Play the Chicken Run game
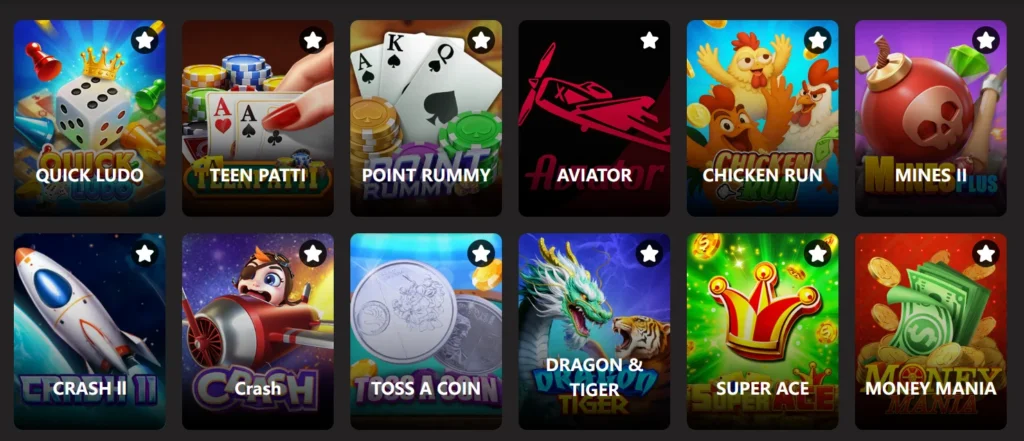This screenshot has height=441, width=1024. coord(763,118)
